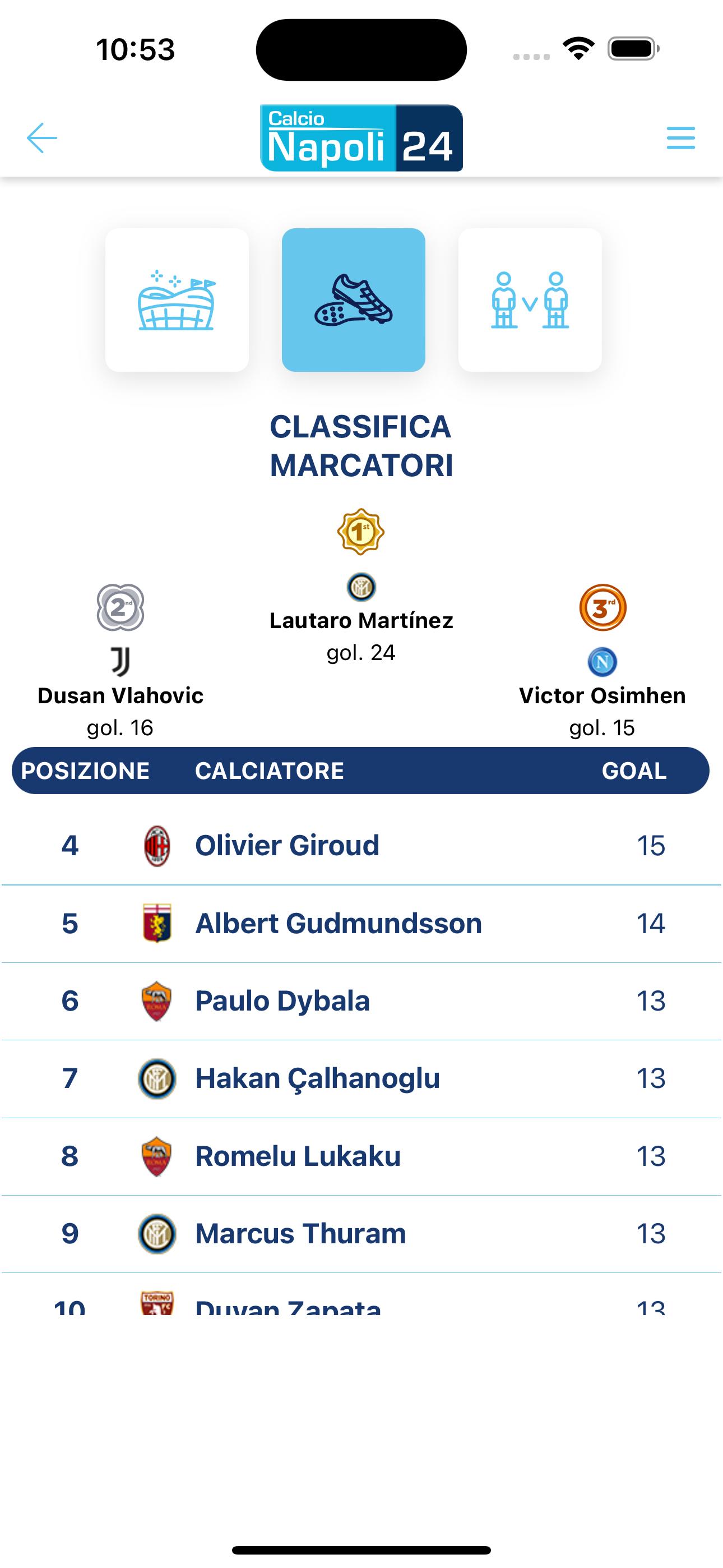723x1568 pixels.
Task: Open the hamburger menu
Action: tap(680, 138)
